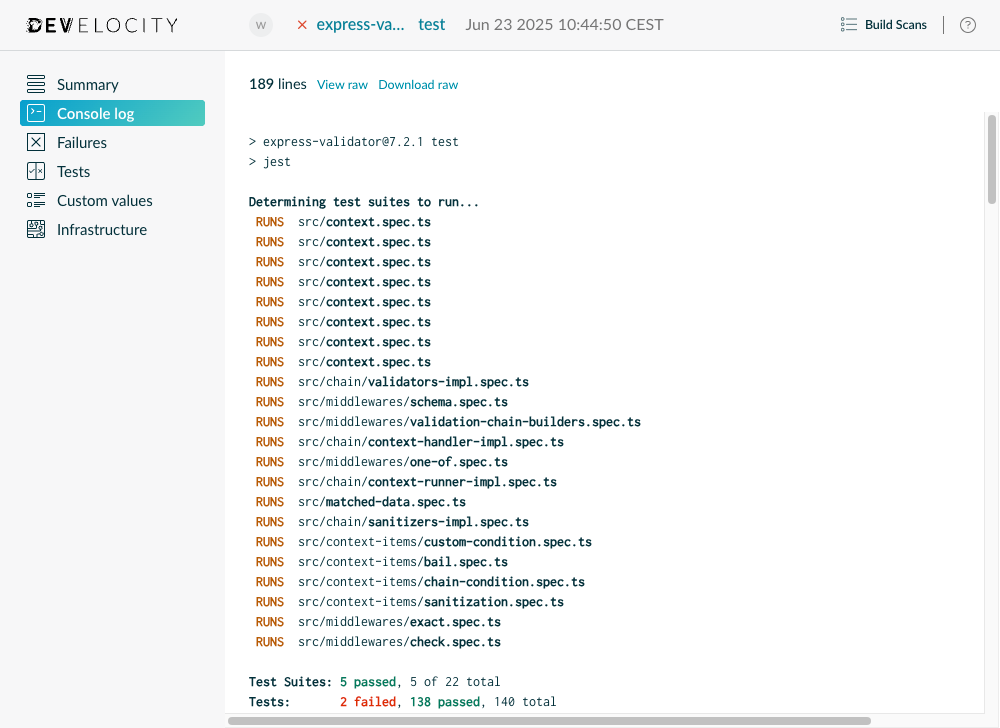Screen dimensions: 1000x728
Task: Click 'Download raw' to save the log
Action: pos(418,84)
